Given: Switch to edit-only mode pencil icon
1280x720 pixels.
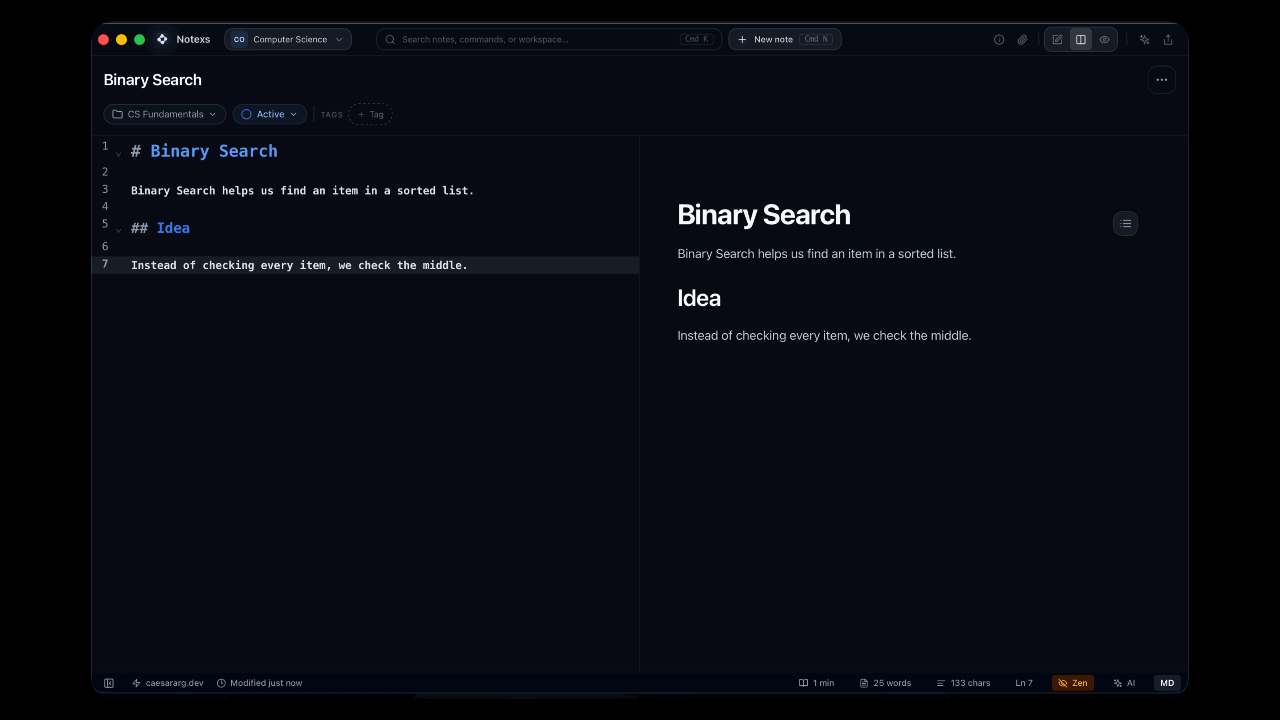Looking at the screenshot, I should click(x=1057, y=40).
